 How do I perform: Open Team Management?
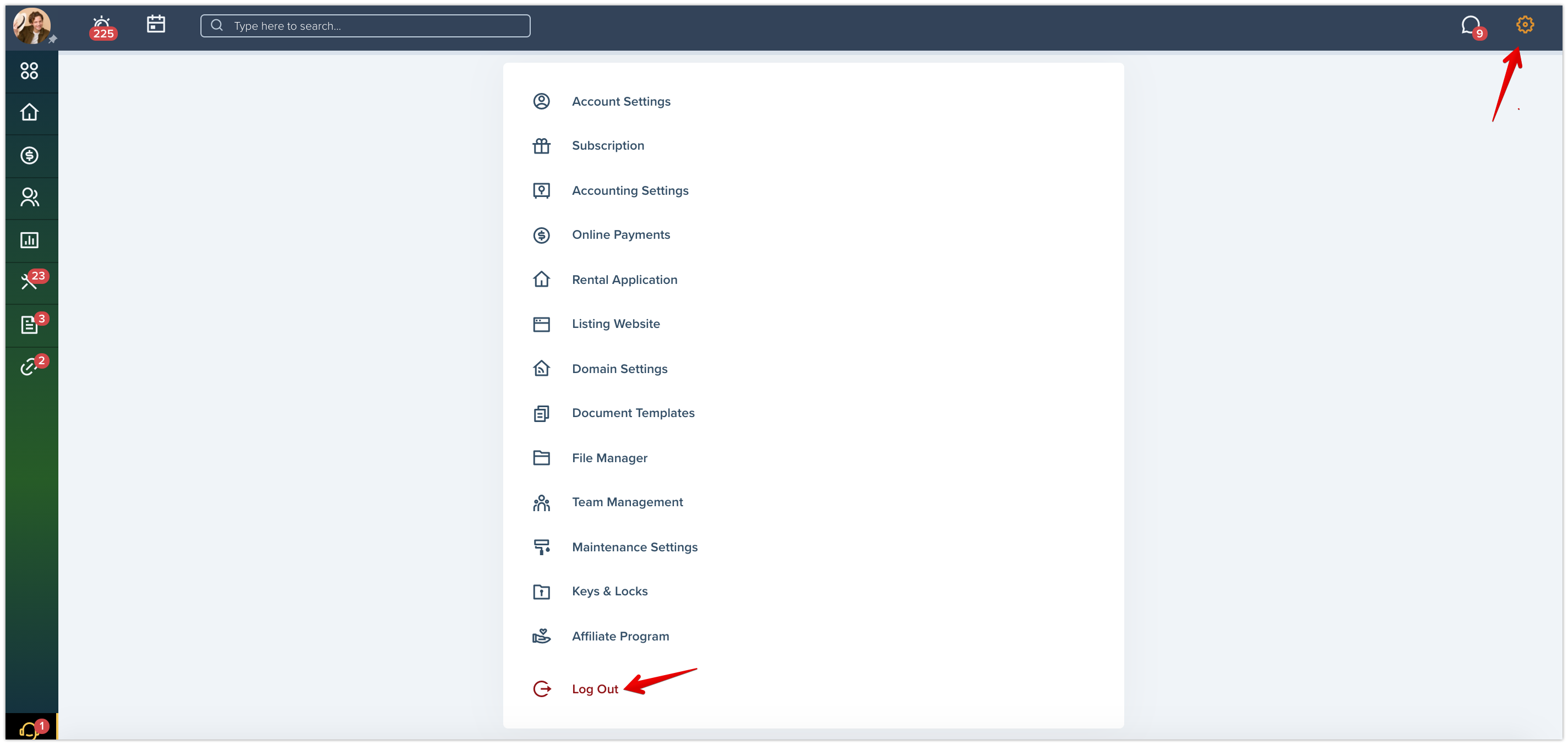(627, 502)
